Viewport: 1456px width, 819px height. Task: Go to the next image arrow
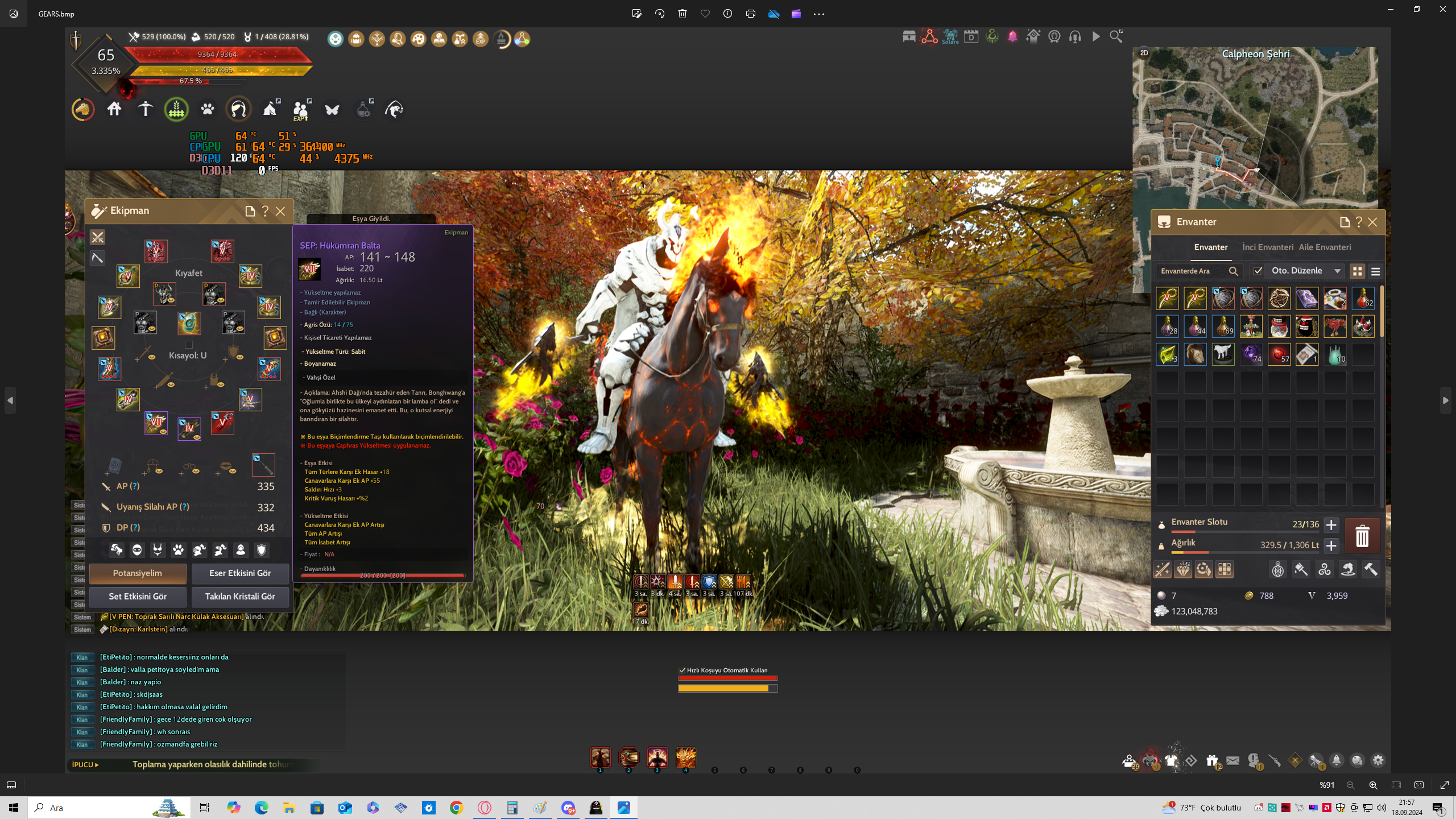1445,400
